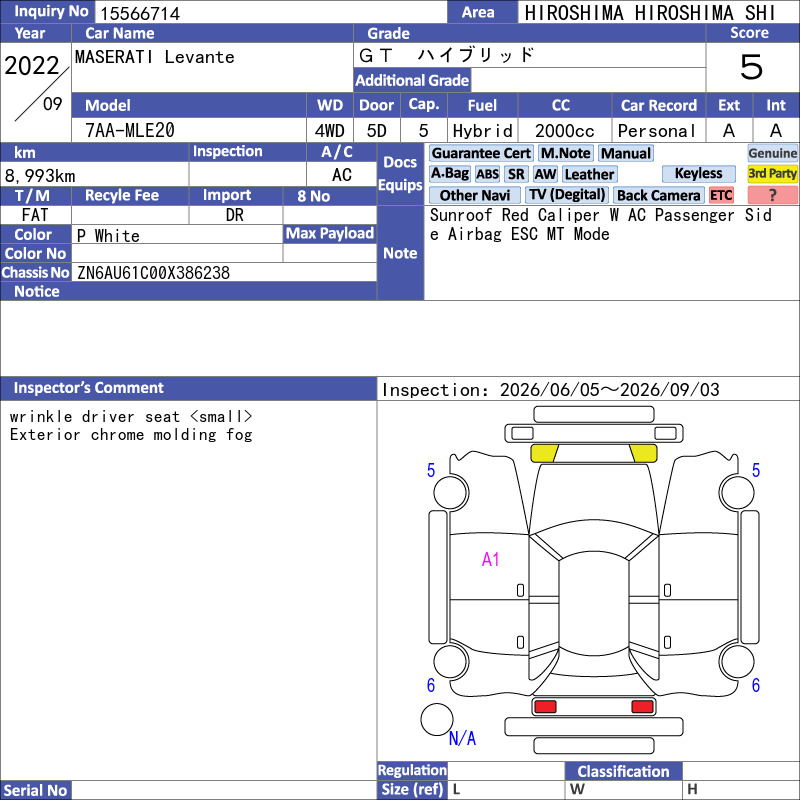Click the FAT transmission value
This screenshot has width=800, height=800.
click(35, 215)
